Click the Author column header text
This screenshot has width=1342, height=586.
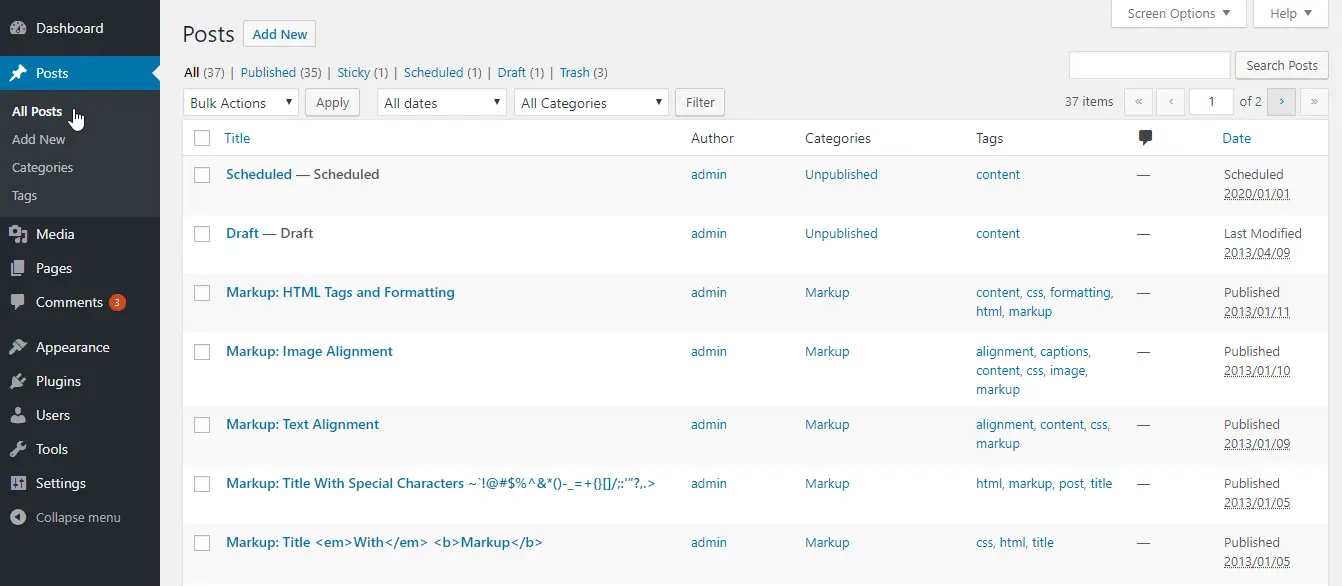point(712,138)
